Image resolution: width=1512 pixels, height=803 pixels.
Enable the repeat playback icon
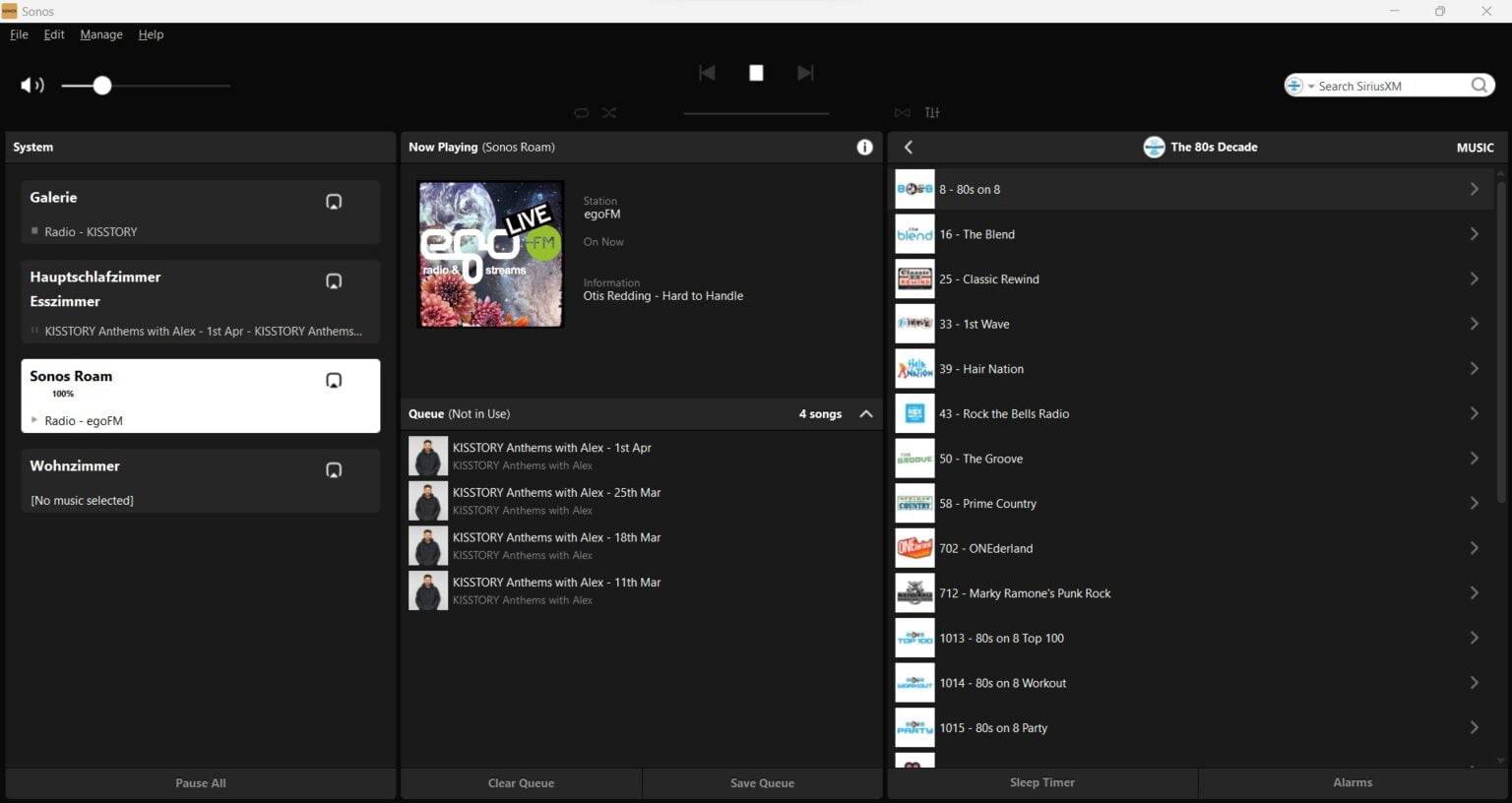pyautogui.click(x=581, y=112)
